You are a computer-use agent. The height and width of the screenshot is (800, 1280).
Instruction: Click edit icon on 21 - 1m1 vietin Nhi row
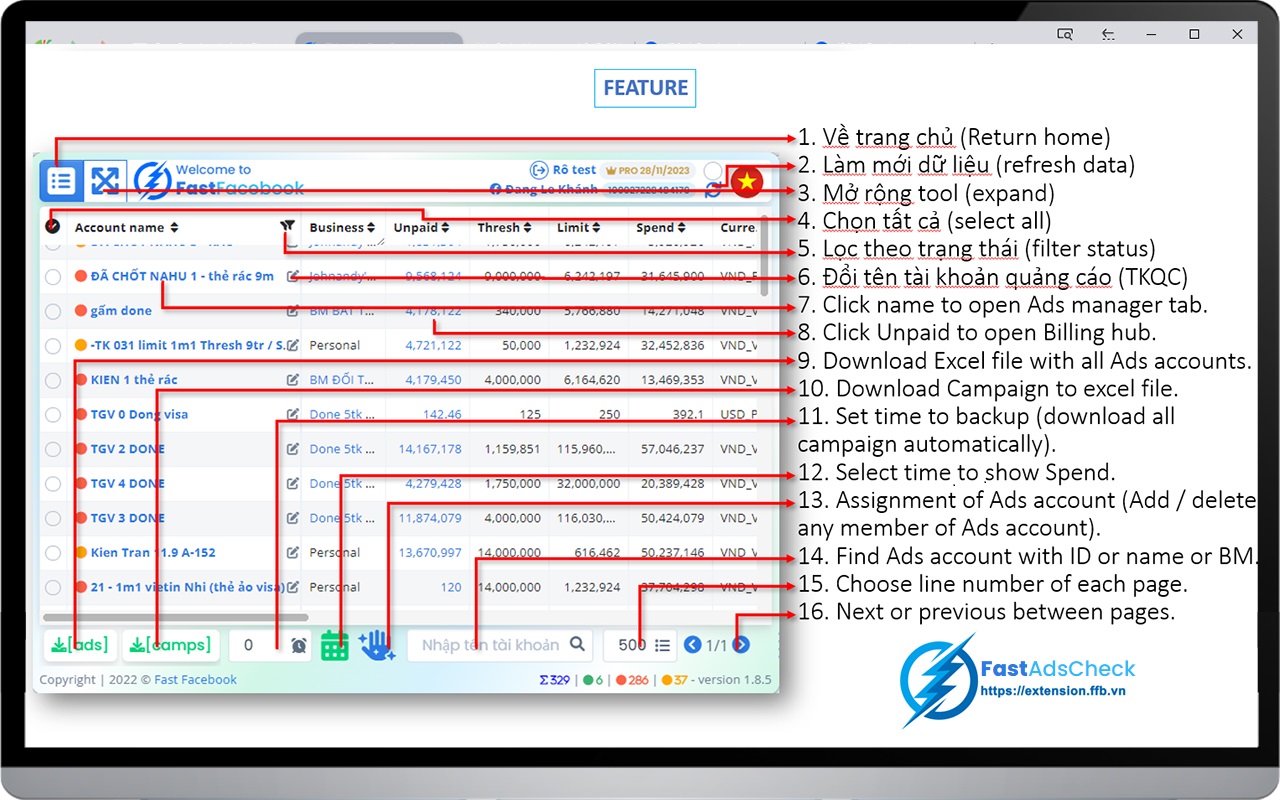coord(292,587)
